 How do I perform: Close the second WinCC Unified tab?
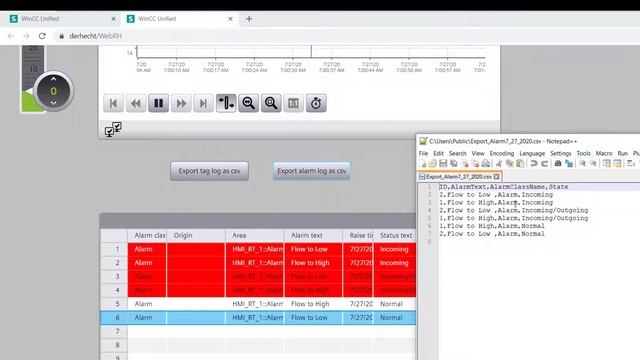[230, 19]
